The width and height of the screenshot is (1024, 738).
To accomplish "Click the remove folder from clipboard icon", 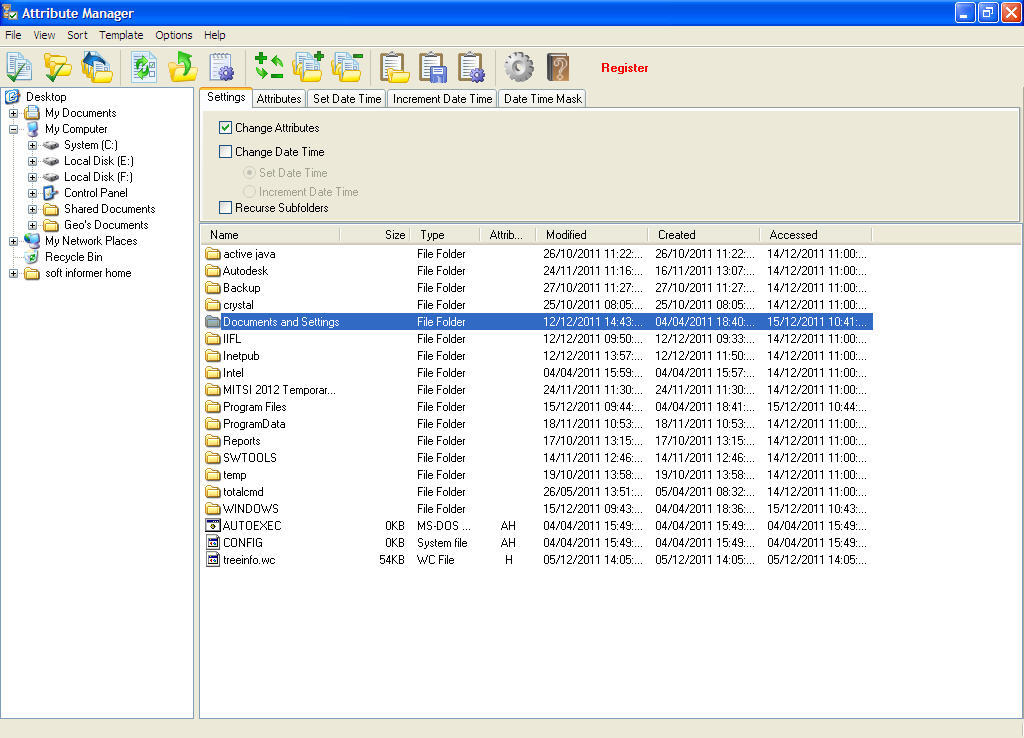I will click(346, 66).
